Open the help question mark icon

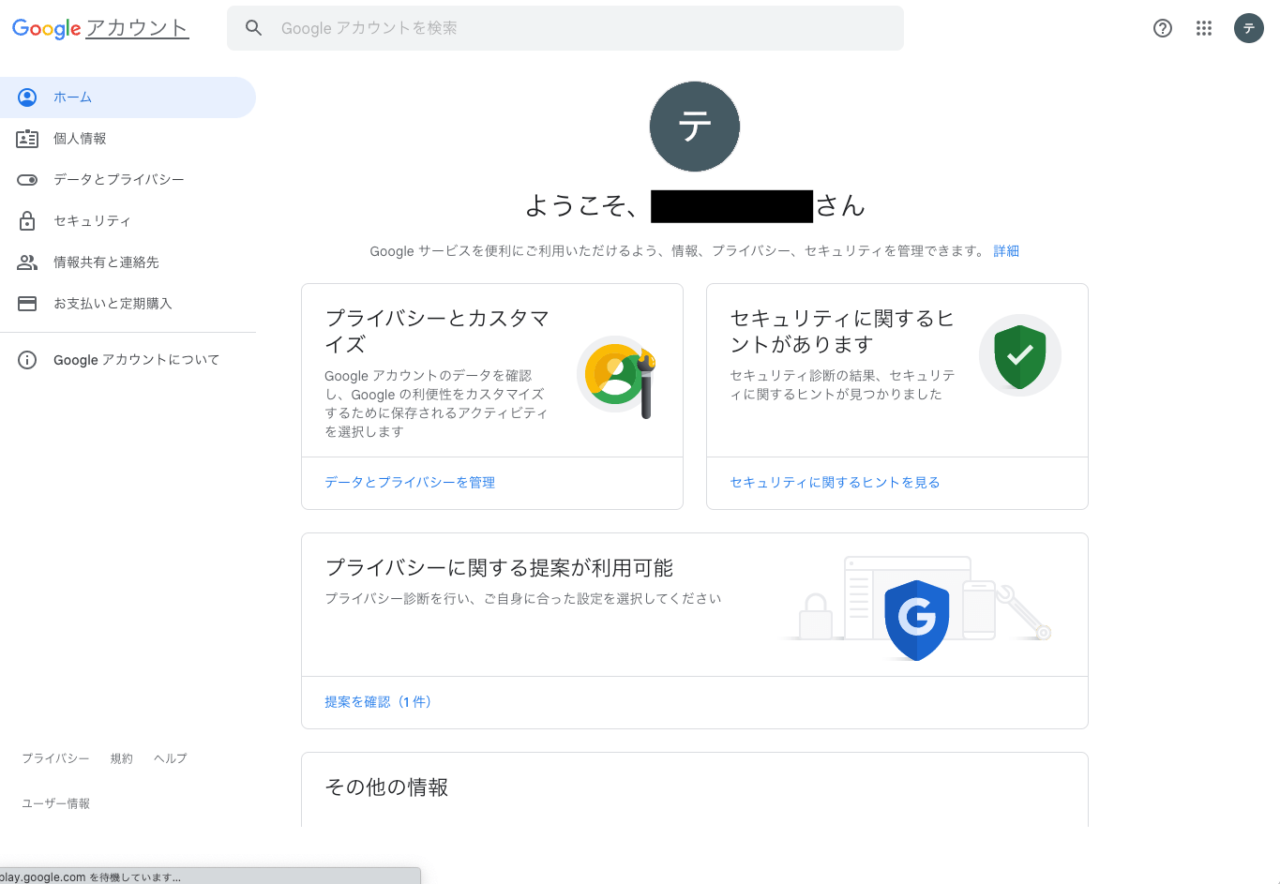[x=1162, y=28]
